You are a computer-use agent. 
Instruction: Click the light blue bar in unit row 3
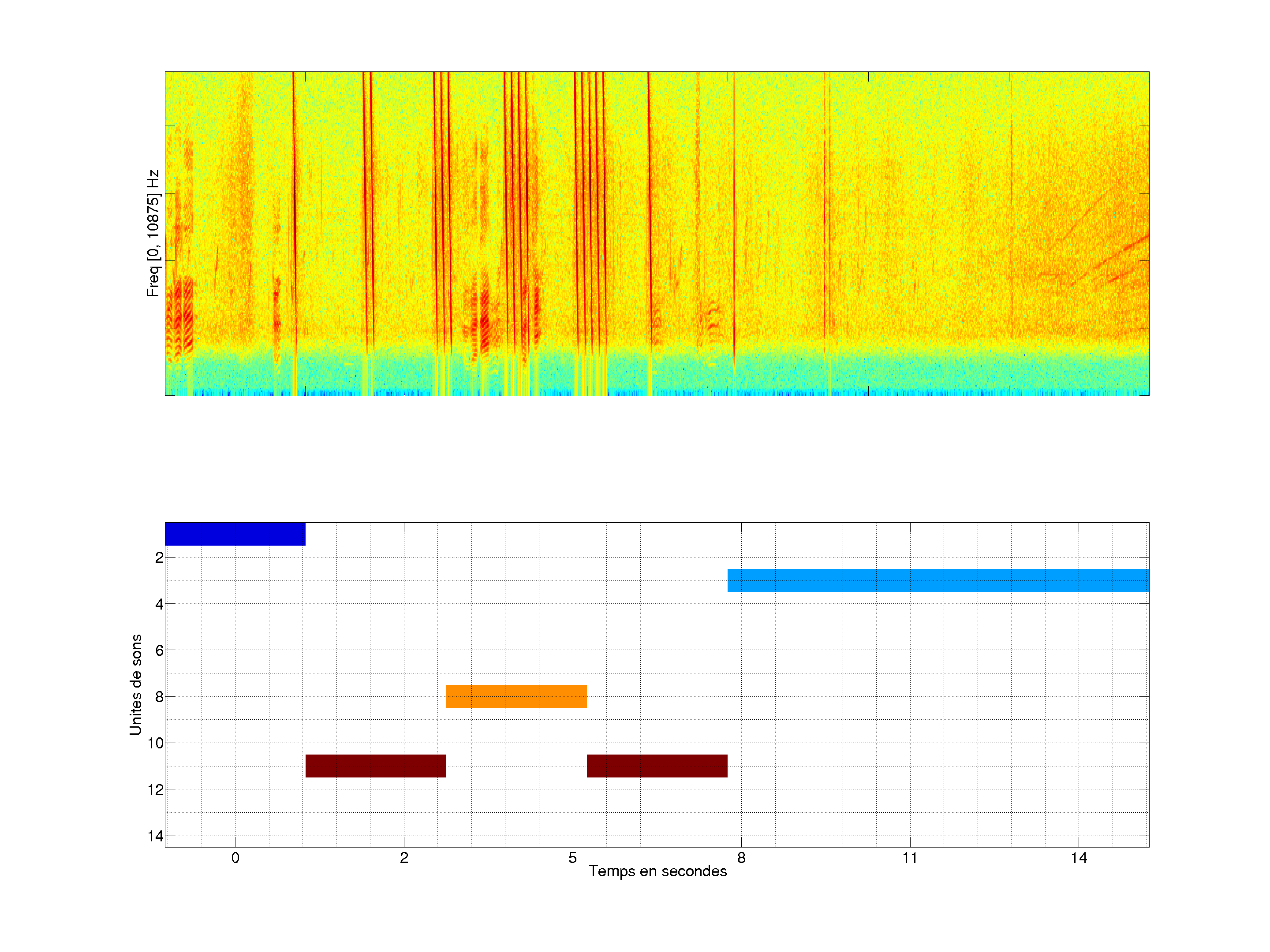click(938, 580)
